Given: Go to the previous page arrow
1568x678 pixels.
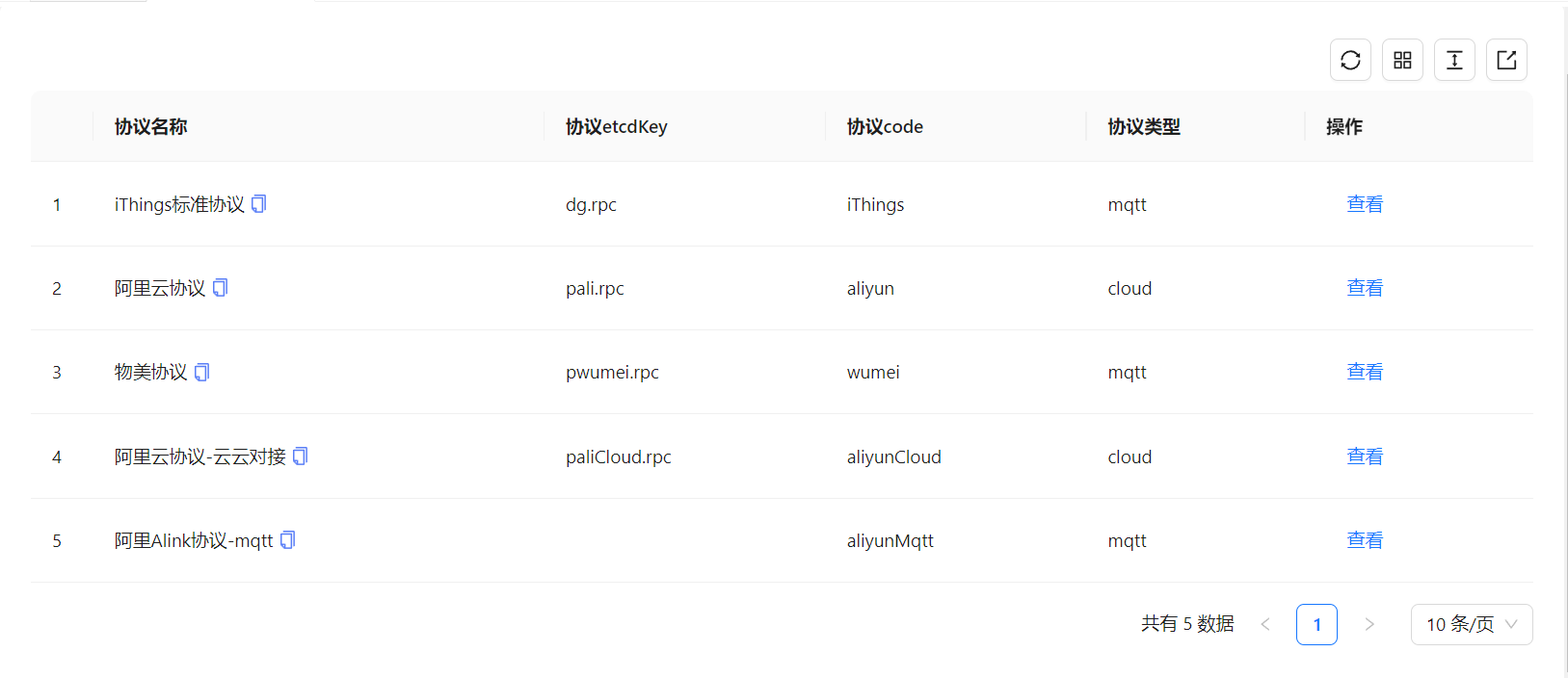Looking at the screenshot, I should 1265,624.
